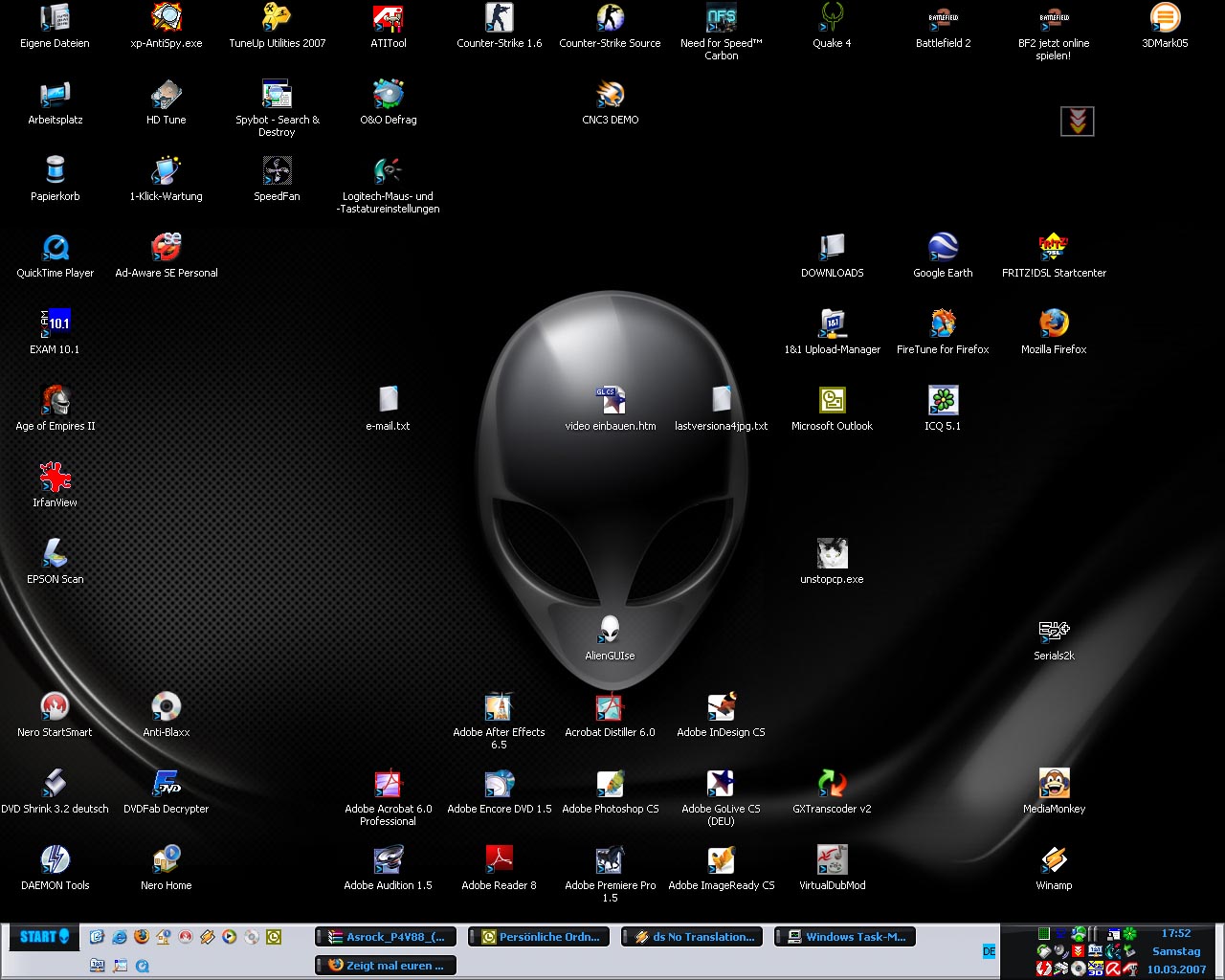Viewport: 1225px width, 980px height.
Task: Launch HD Tune from the desktop
Action: (166, 103)
